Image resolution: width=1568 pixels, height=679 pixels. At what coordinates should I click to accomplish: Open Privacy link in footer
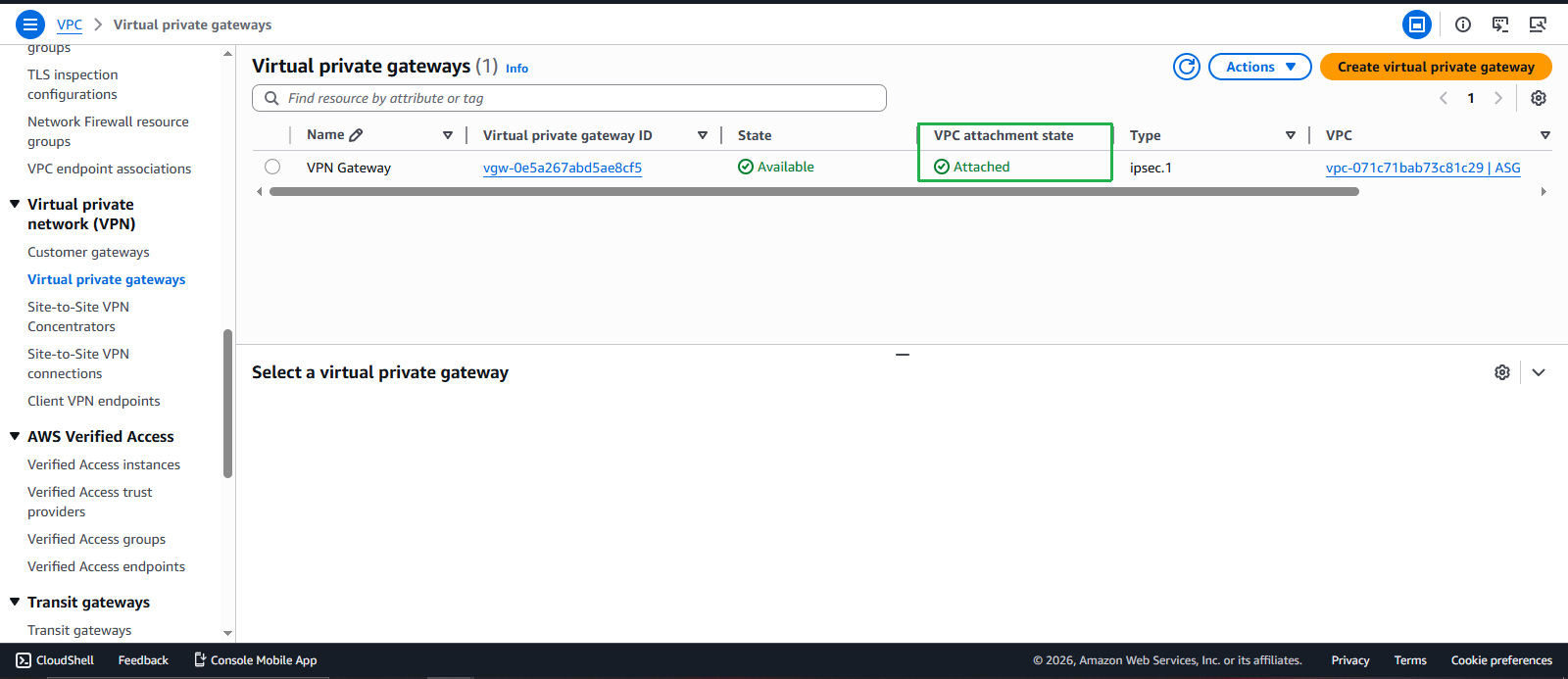point(1350,660)
